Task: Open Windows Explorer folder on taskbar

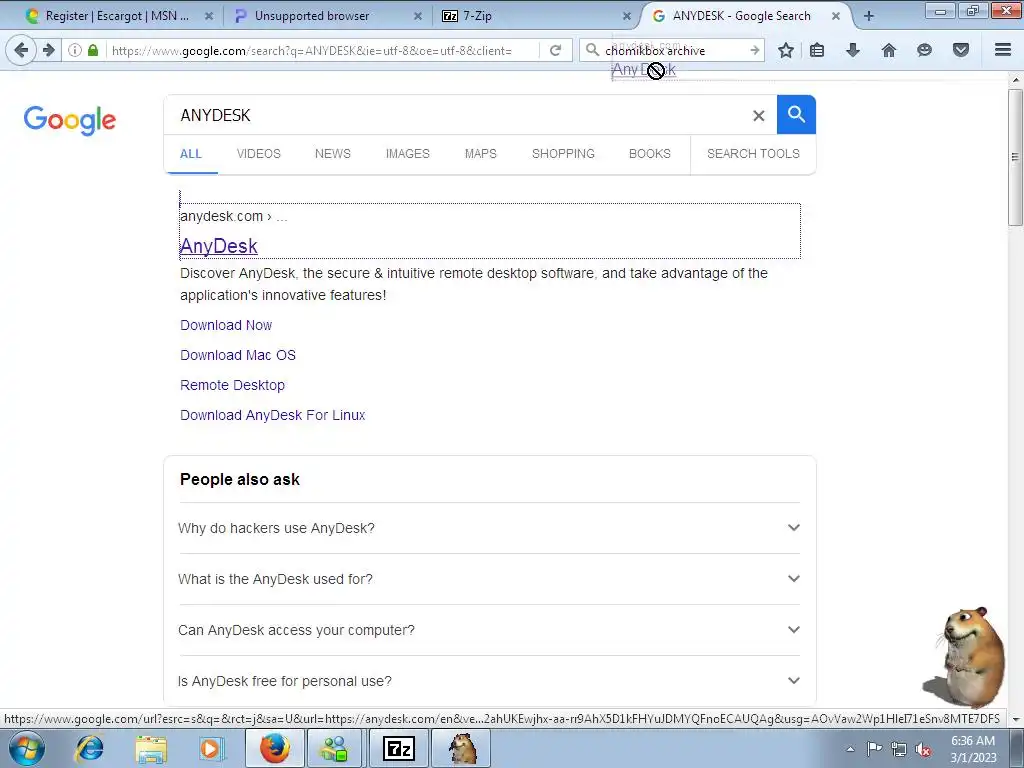Action: [151, 749]
